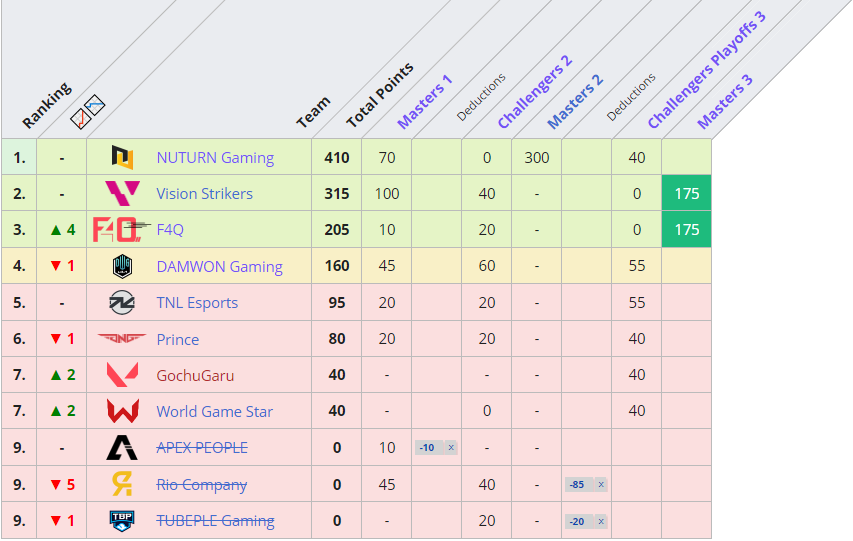
Task: Click the Total Points column header
Action: pyautogui.click(x=380, y=96)
